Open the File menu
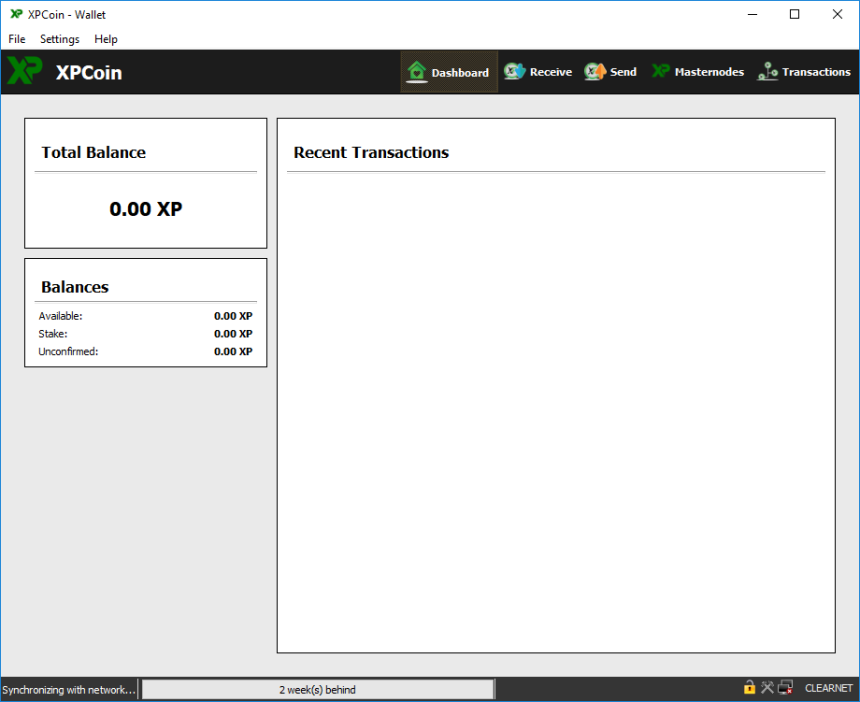 (x=16, y=39)
